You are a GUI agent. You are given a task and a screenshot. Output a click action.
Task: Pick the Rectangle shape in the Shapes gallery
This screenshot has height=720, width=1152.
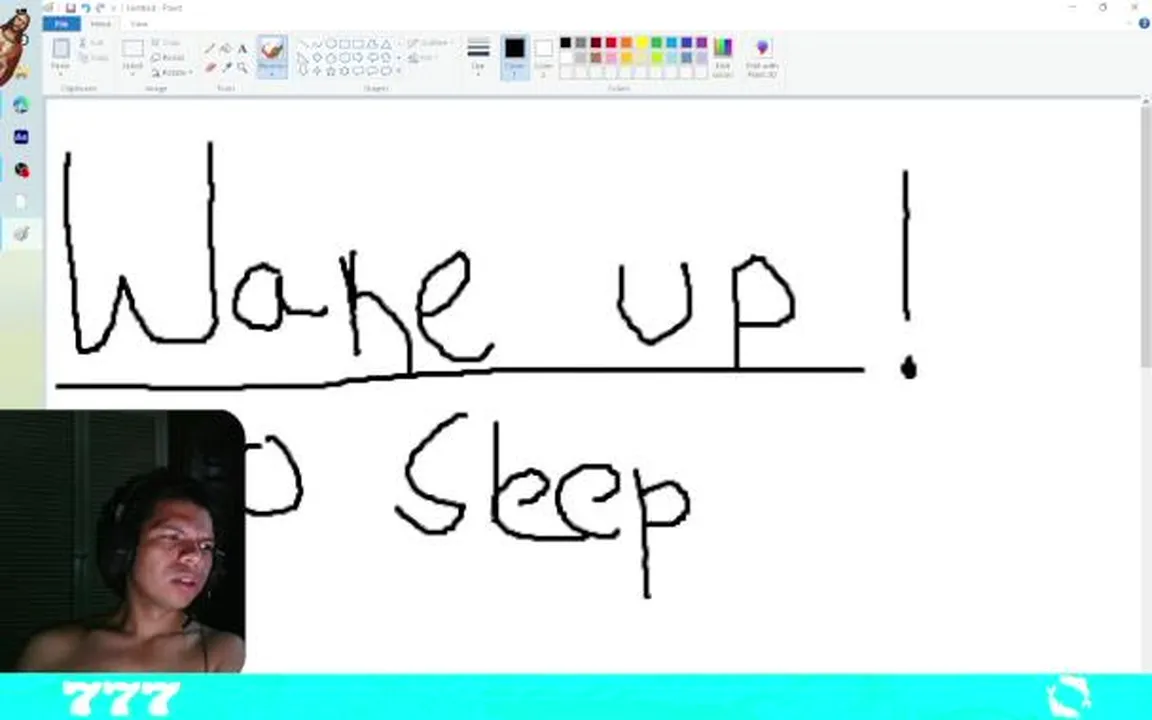[345, 44]
